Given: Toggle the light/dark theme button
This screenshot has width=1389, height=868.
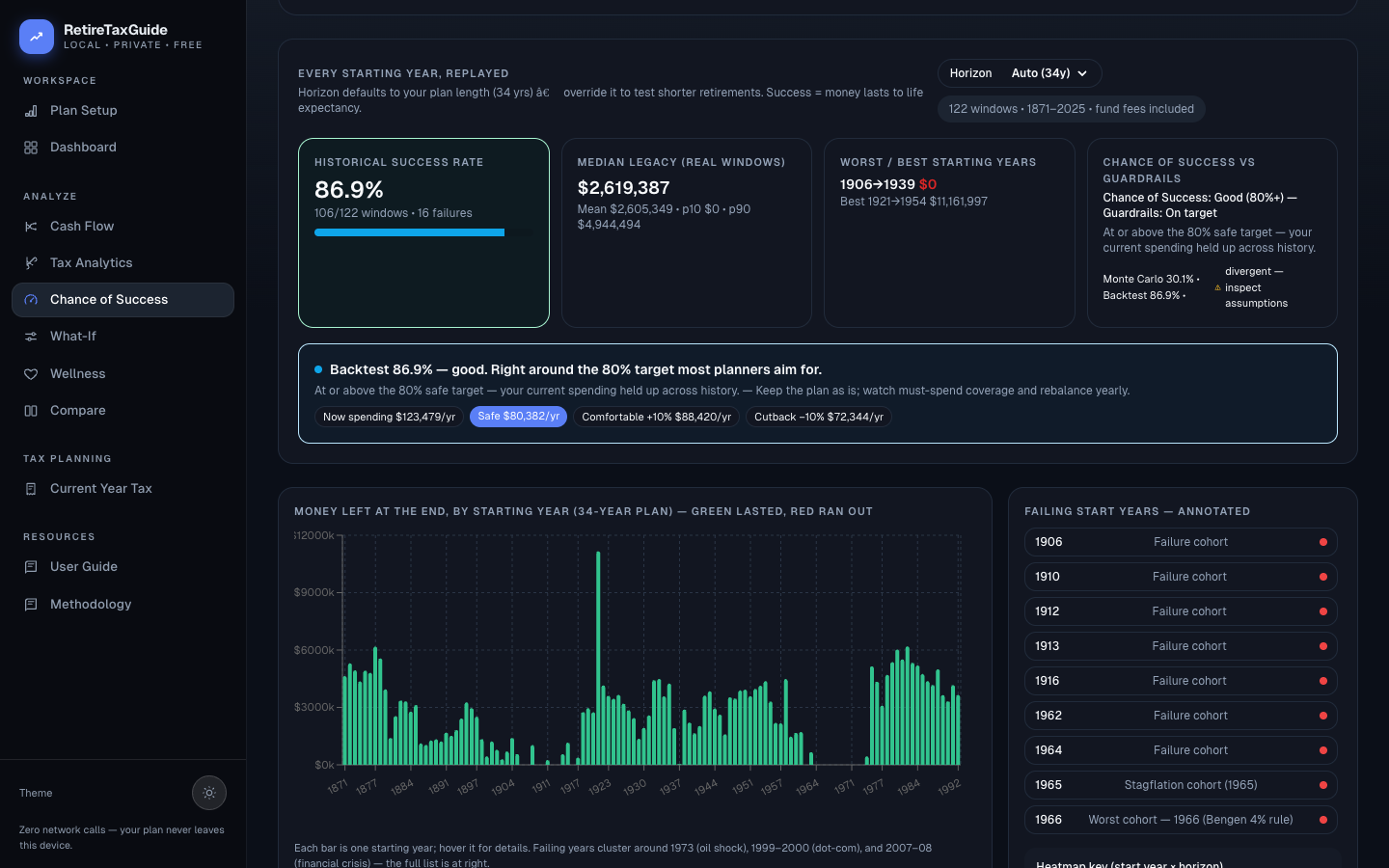Looking at the screenshot, I should (x=209, y=793).
